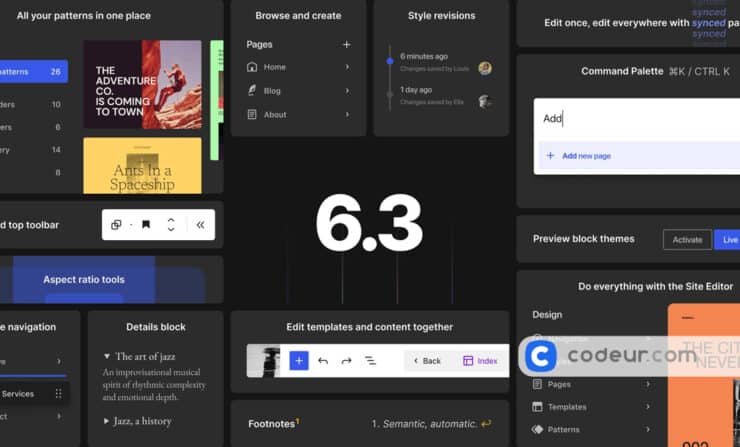Image resolution: width=740 pixels, height=447 pixels.
Task: Open the list view icon in toolbar
Action: [x=370, y=361]
